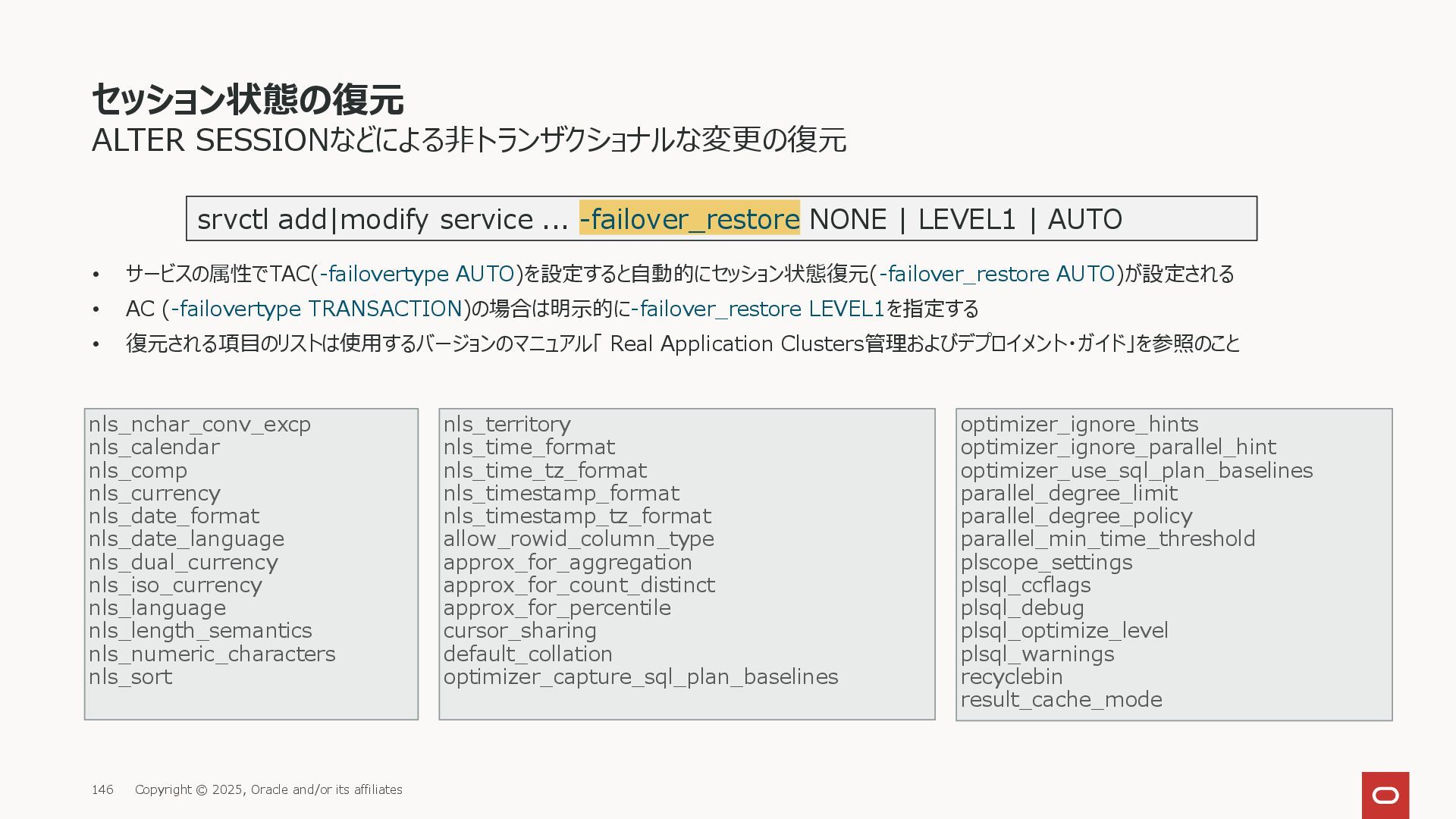This screenshot has height=819, width=1456.
Task: Click the nls_dual_currency entry
Action: [x=184, y=562]
